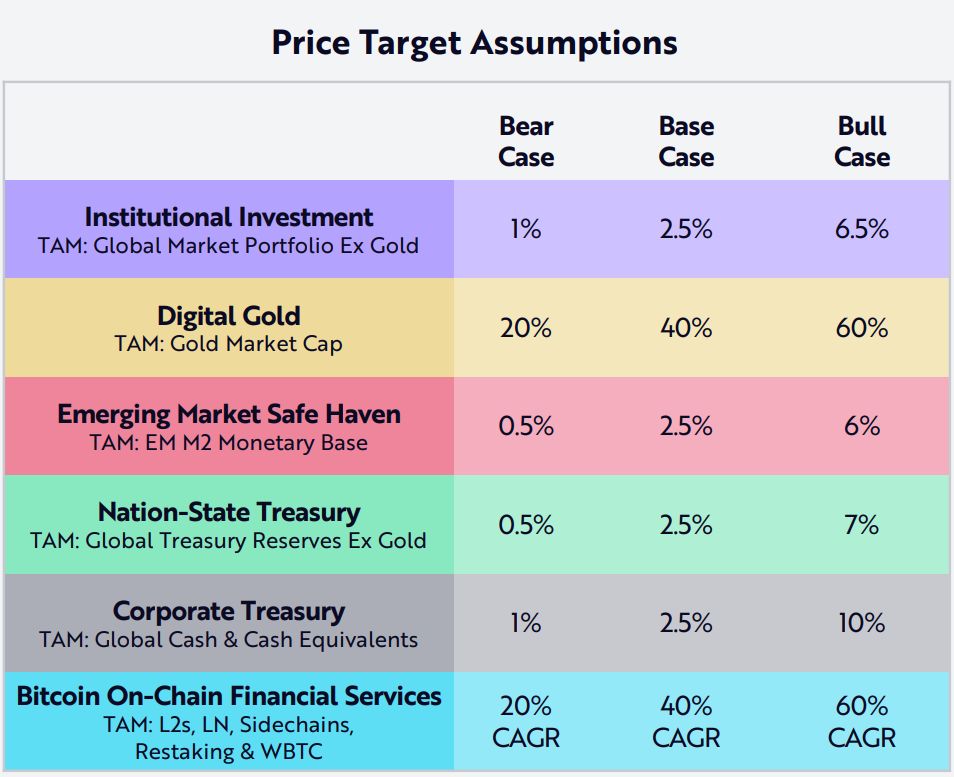Image resolution: width=954 pixels, height=777 pixels.
Task: Select Digital Gold base case 40% cell
Action: click(x=686, y=328)
